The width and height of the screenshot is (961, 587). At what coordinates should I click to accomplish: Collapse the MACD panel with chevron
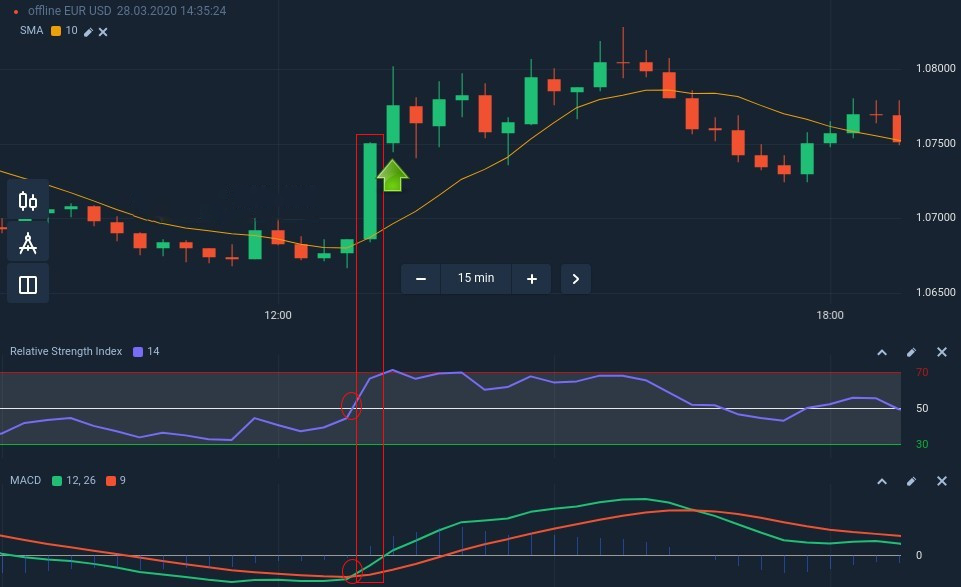pos(882,481)
